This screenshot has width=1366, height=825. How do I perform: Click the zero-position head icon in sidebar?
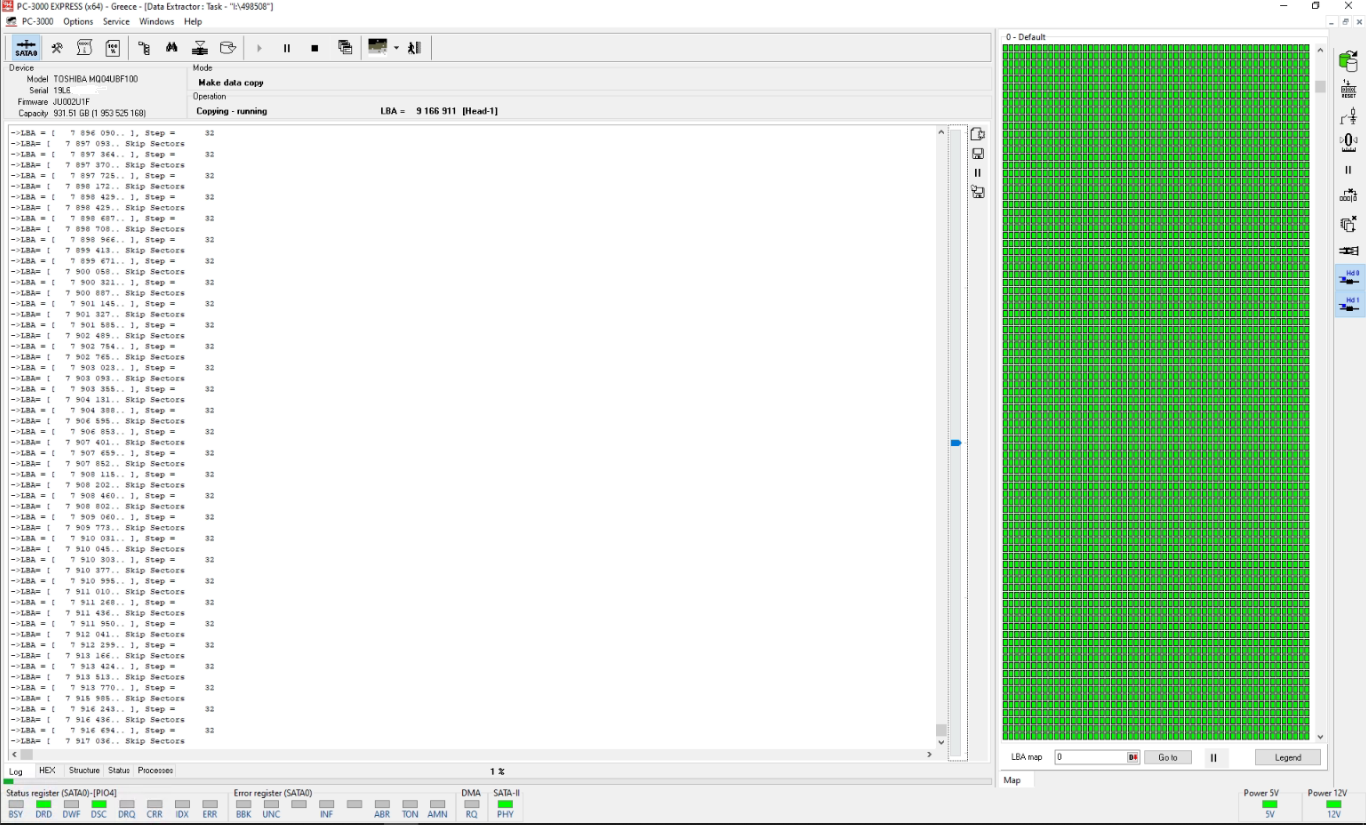point(1348,143)
